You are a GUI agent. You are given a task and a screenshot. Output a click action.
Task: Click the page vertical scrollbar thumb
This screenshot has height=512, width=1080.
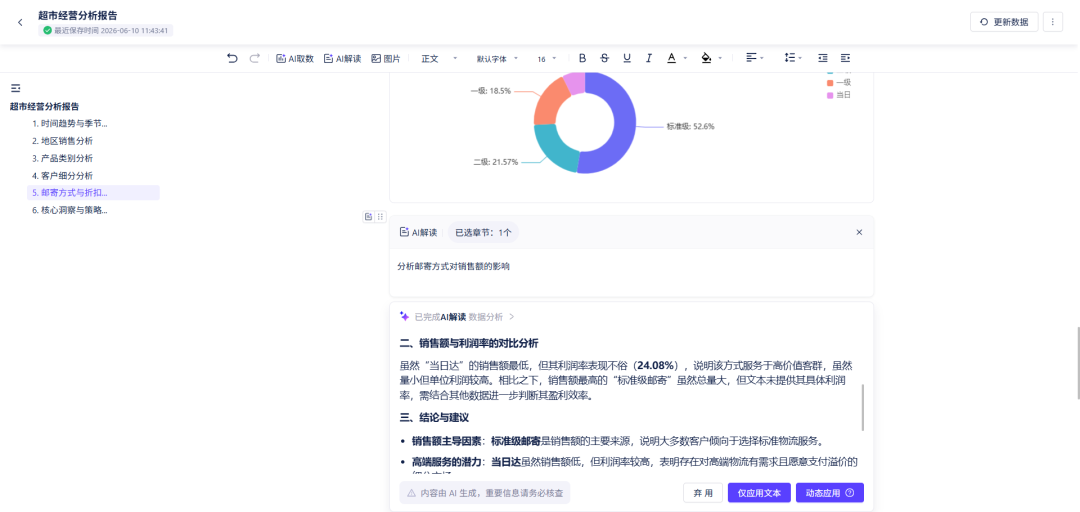tap(1077, 363)
